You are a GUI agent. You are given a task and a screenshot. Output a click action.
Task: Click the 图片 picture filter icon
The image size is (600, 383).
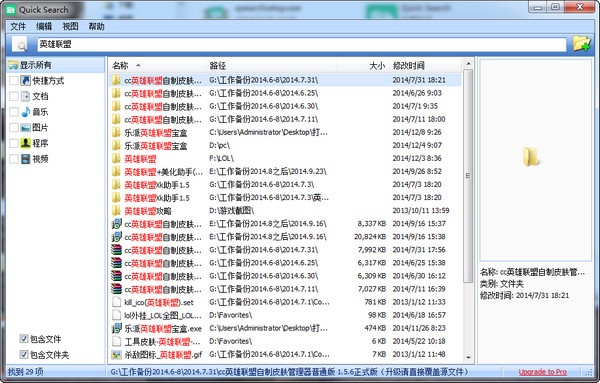click(x=26, y=127)
